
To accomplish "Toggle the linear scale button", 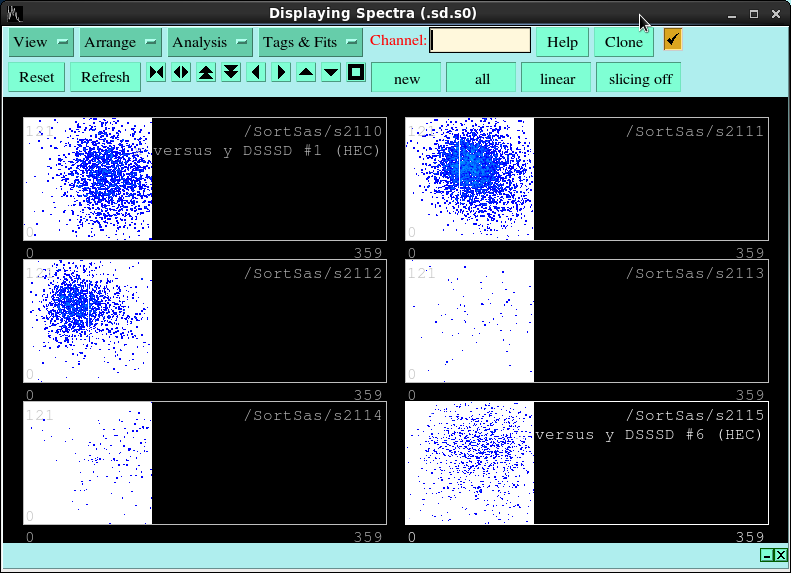I will click(x=557, y=78).
